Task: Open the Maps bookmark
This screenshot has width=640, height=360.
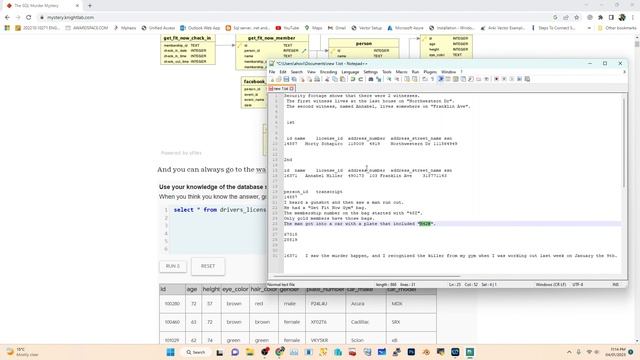Action: point(313,28)
